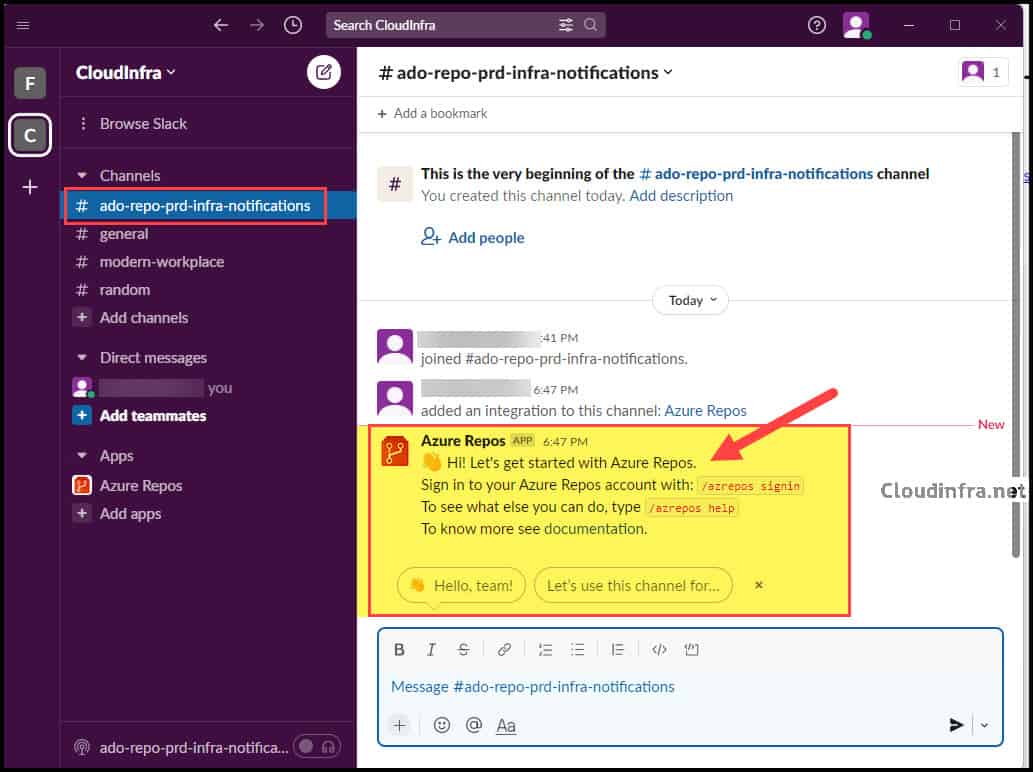Click the Azure Repos app message name

pyautogui.click(x=462, y=441)
